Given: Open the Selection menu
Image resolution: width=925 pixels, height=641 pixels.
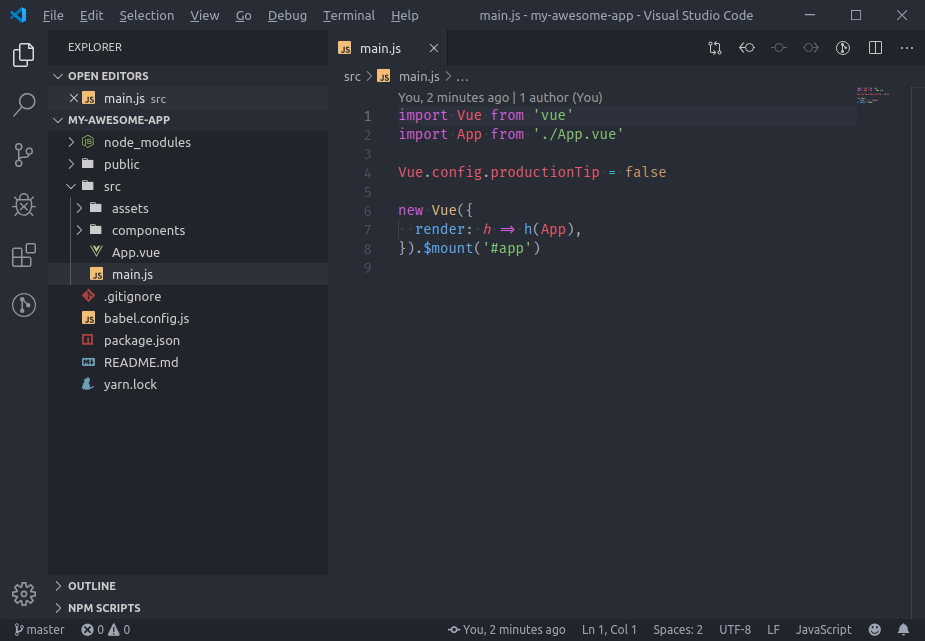Looking at the screenshot, I should coord(147,15).
